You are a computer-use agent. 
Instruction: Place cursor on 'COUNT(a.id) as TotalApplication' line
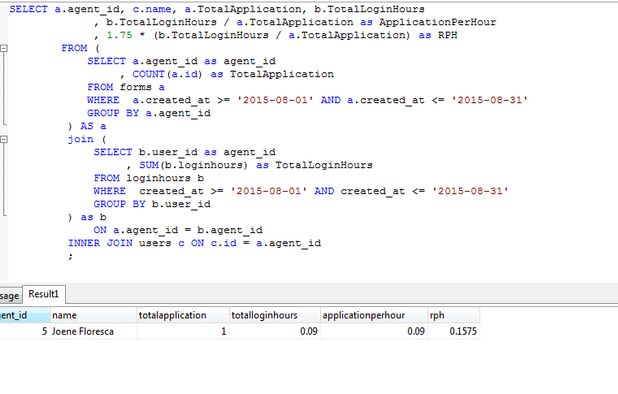227,74
